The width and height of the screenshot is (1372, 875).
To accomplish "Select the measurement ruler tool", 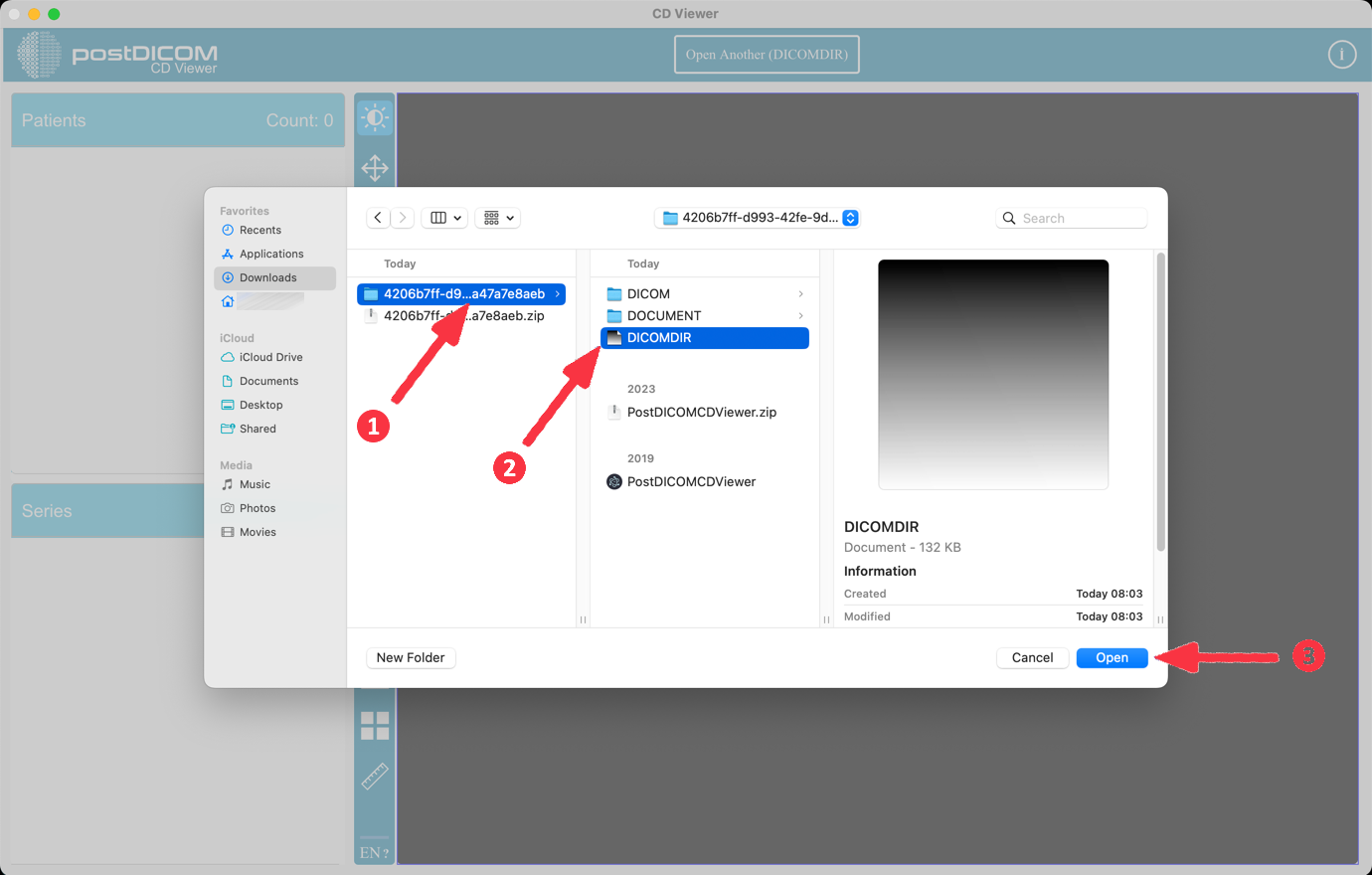I will pyautogui.click(x=375, y=775).
